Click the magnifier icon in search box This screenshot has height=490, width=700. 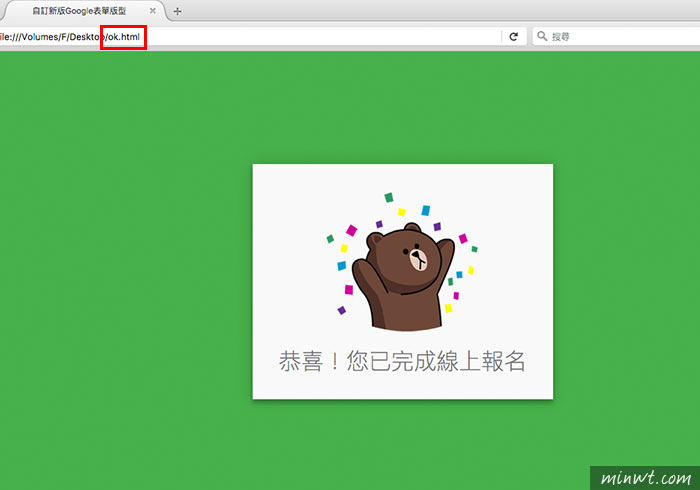pos(542,36)
